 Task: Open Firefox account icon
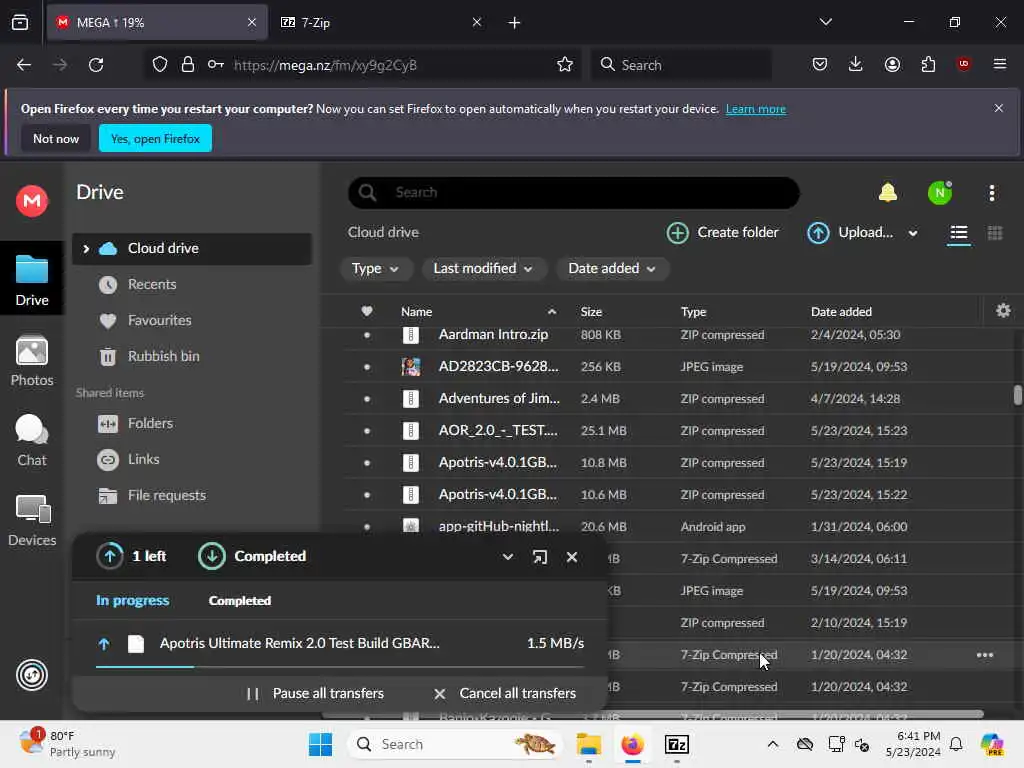coord(892,64)
